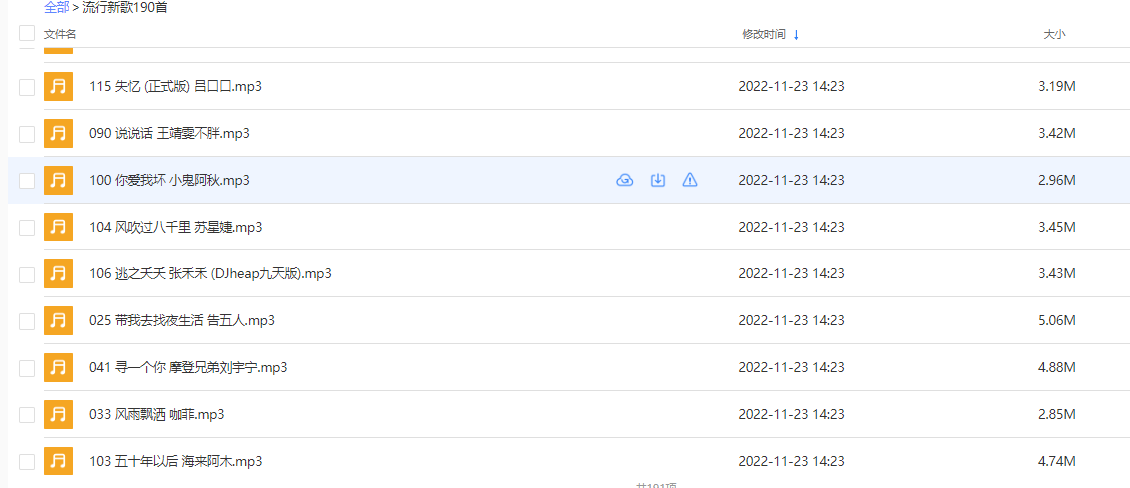Click music icon for 090 说说话 file
Screen dimensions: 1130x488
(58, 133)
